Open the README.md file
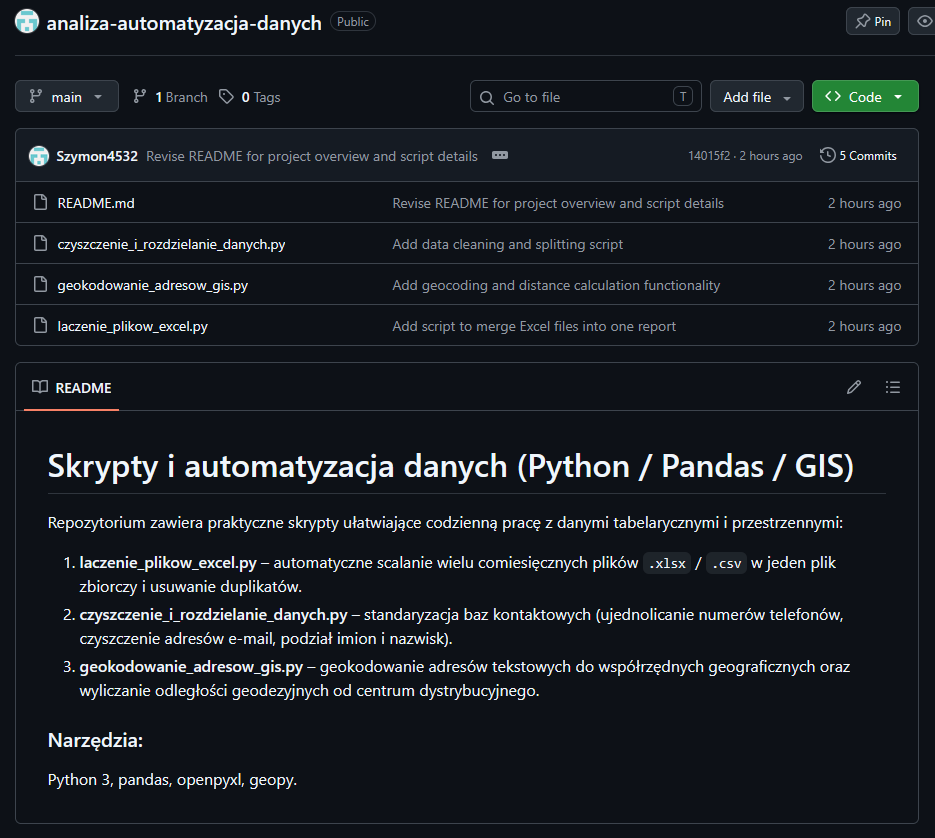 click(96, 203)
